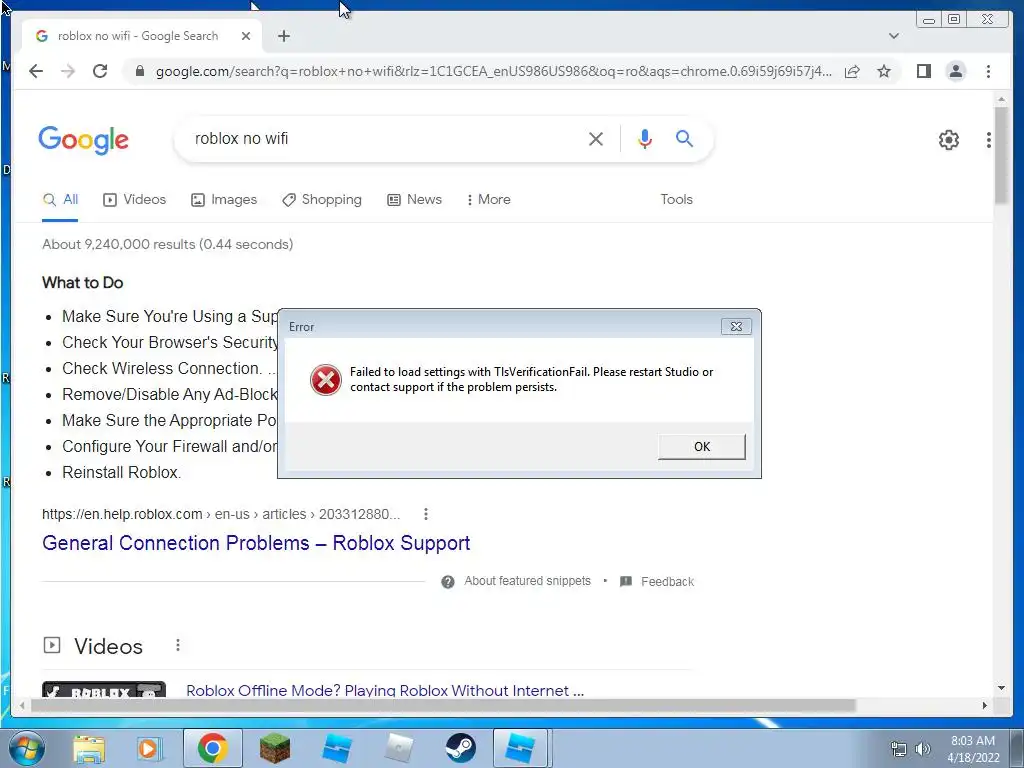Open the site lock info icon
Screen dimensions: 1024x768
tap(139, 71)
